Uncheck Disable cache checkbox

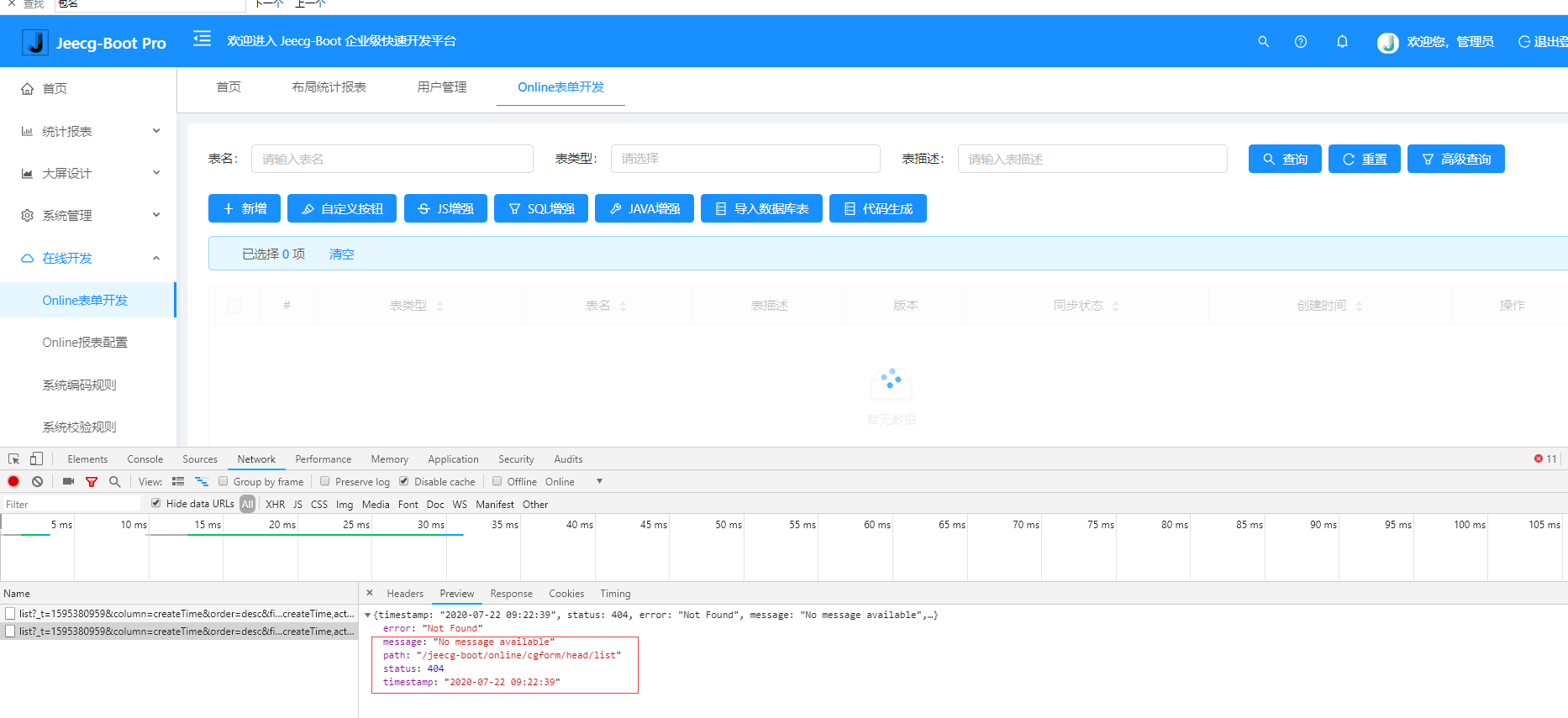click(x=404, y=481)
